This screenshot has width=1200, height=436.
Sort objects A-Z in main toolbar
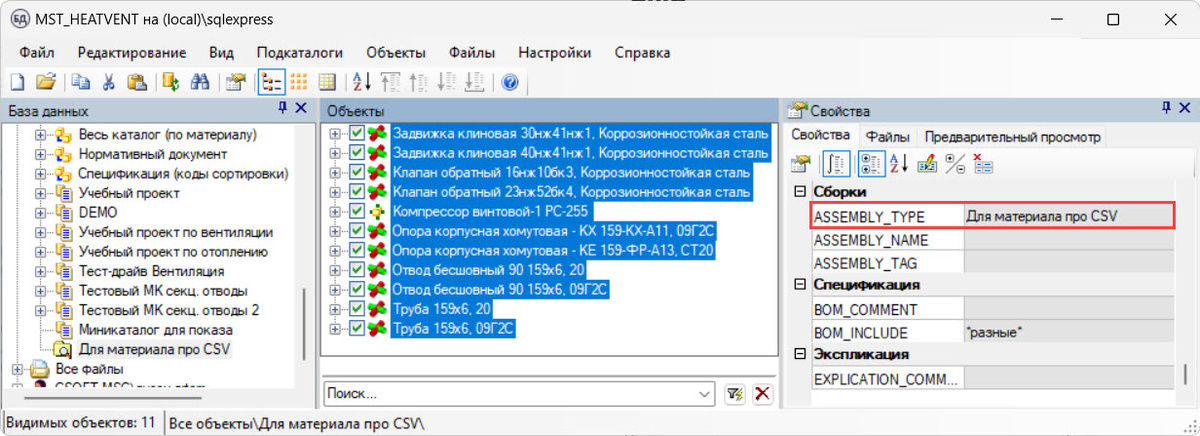(362, 83)
